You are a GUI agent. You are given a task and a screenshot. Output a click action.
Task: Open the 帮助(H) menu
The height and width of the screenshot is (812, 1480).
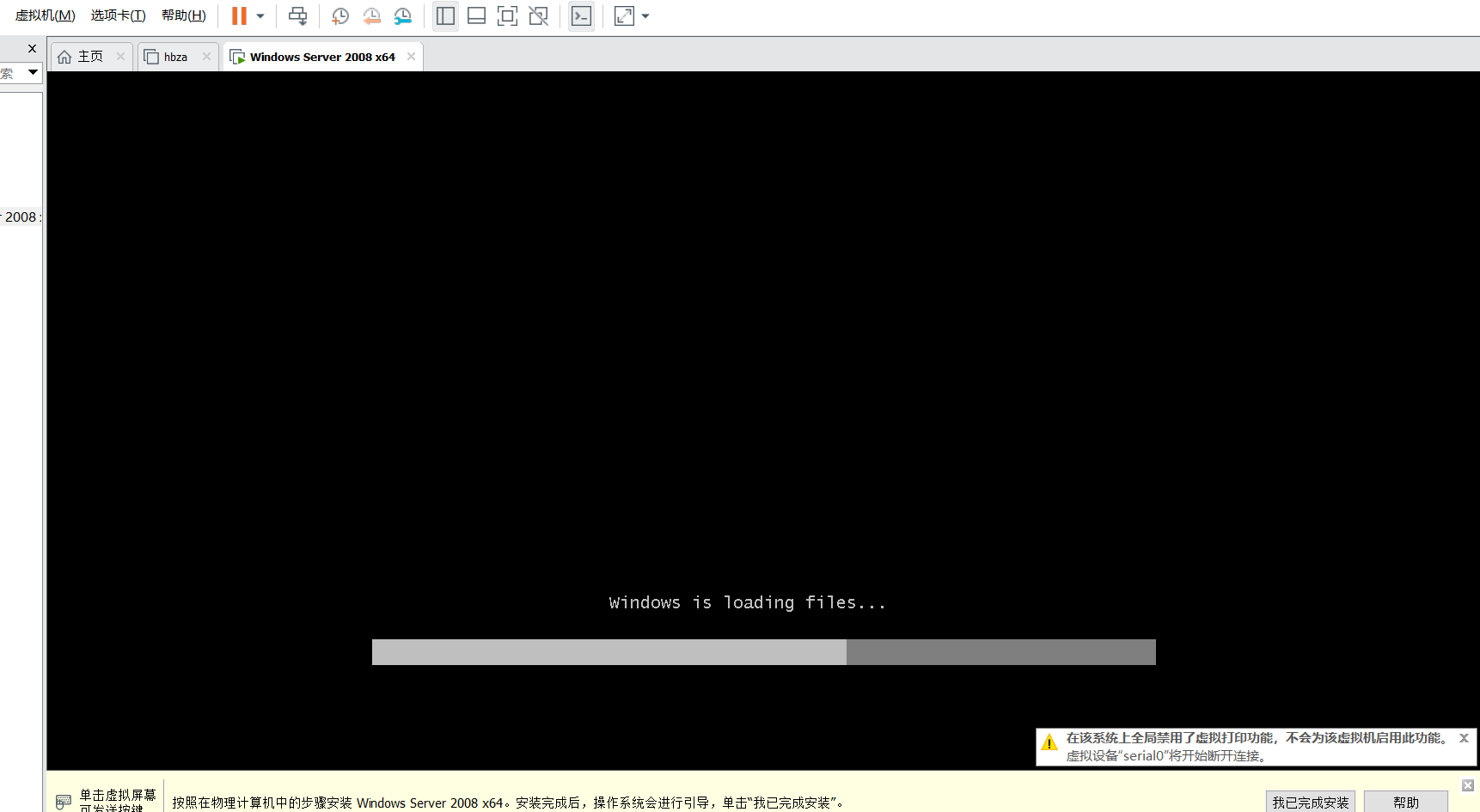pos(184,15)
